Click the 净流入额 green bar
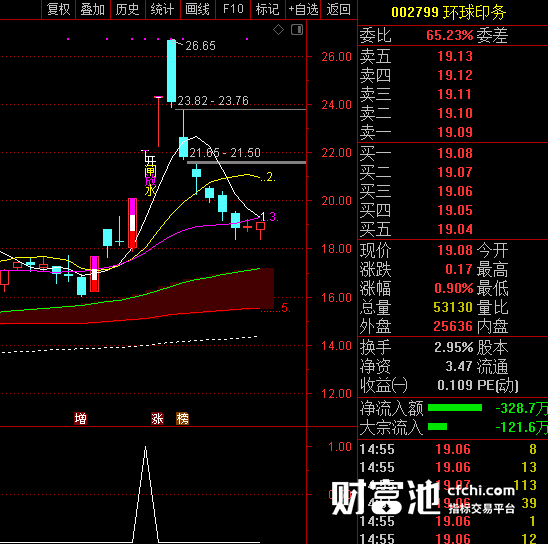 455,408
